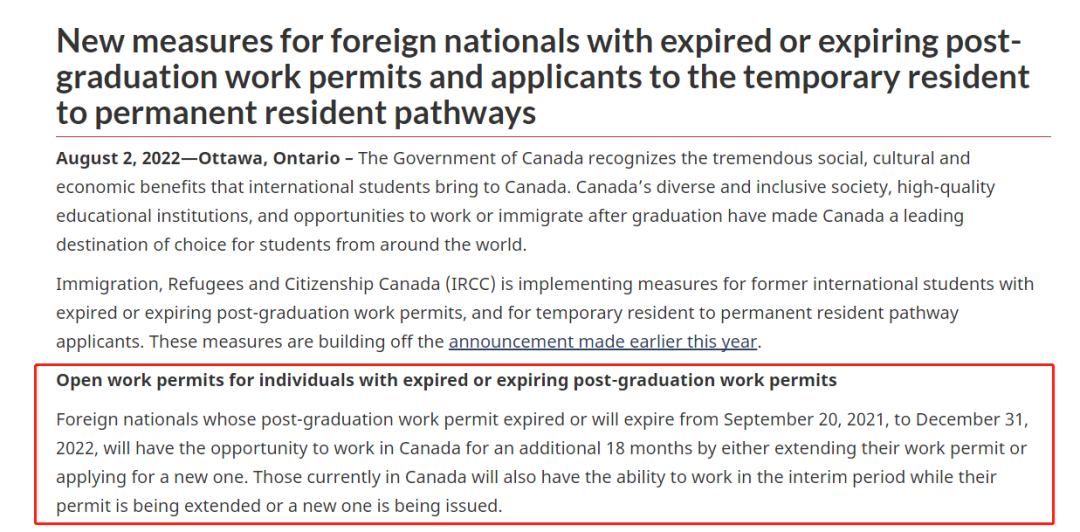Click the paragraph beginning 'Foreign nationals whose post-graduation'
The height and width of the screenshot is (532, 1080).
tap(541, 463)
